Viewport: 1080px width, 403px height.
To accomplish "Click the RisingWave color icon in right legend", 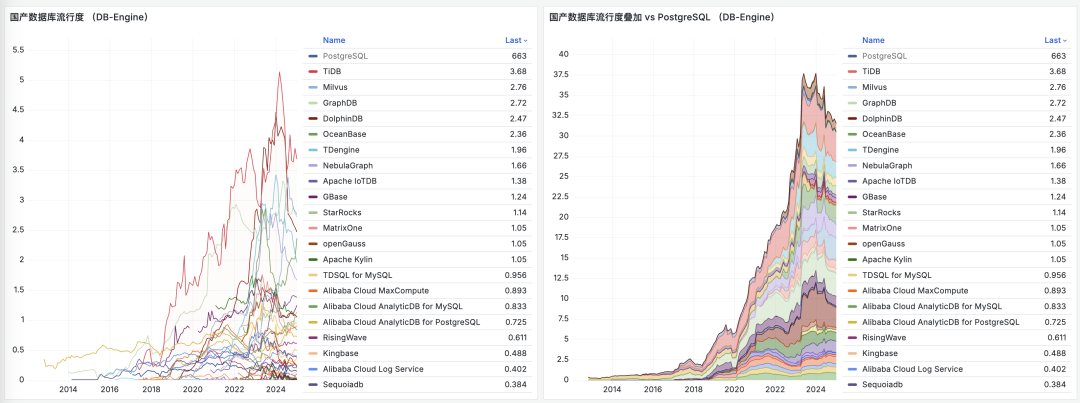I will click(x=852, y=338).
